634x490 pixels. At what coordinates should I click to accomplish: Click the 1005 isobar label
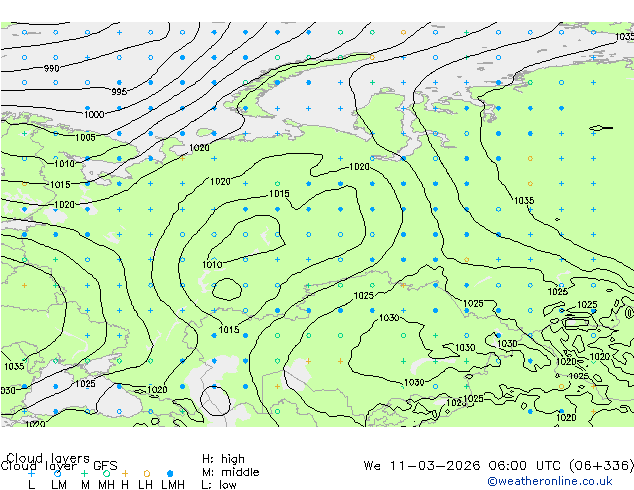[x=85, y=137]
